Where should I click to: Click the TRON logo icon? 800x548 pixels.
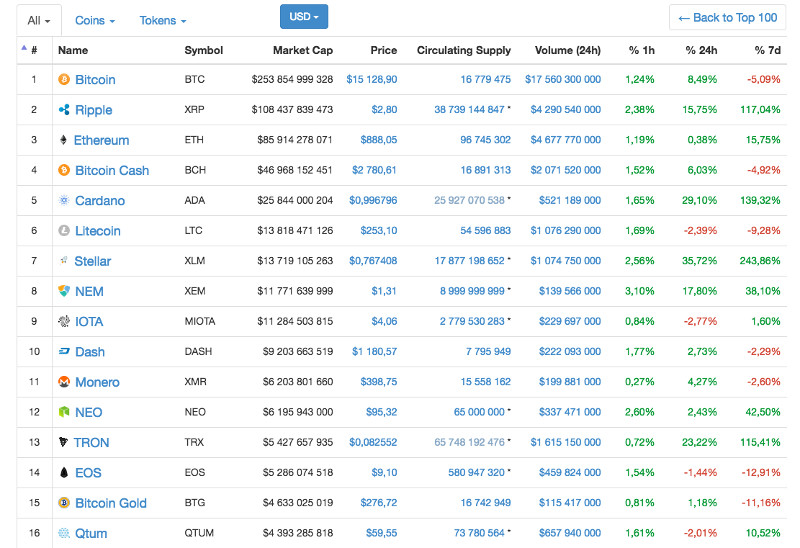pyautogui.click(x=63, y=442)
